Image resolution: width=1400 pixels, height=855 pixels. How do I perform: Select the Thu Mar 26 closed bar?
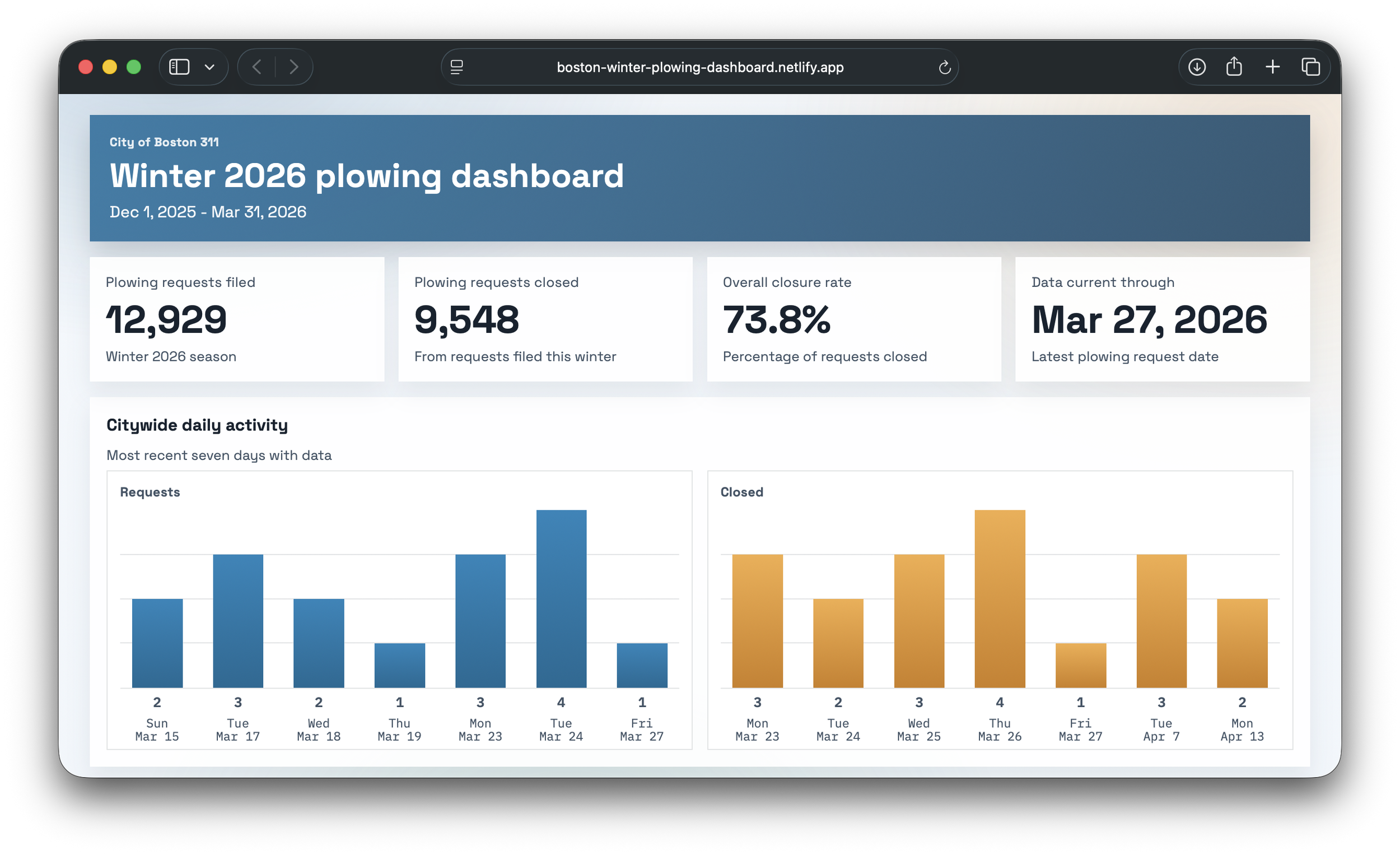[x=1000, y=598]
